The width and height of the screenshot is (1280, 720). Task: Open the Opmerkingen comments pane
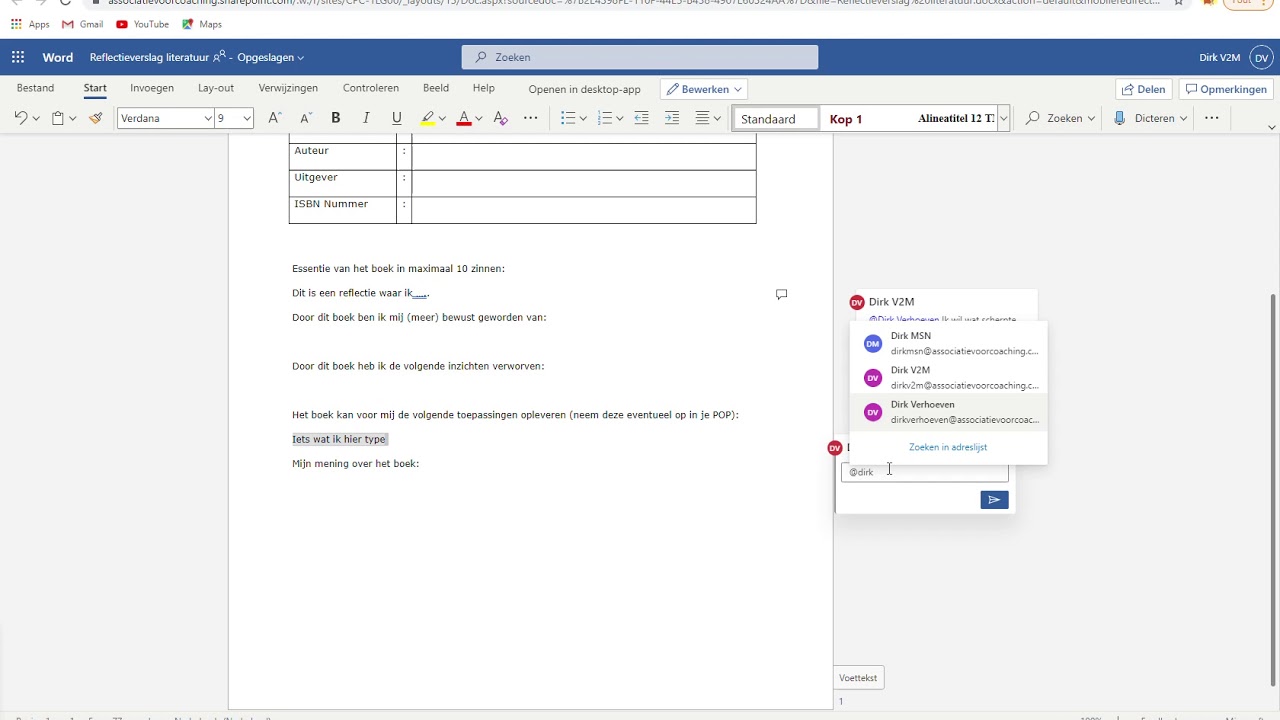(1226, 89)
